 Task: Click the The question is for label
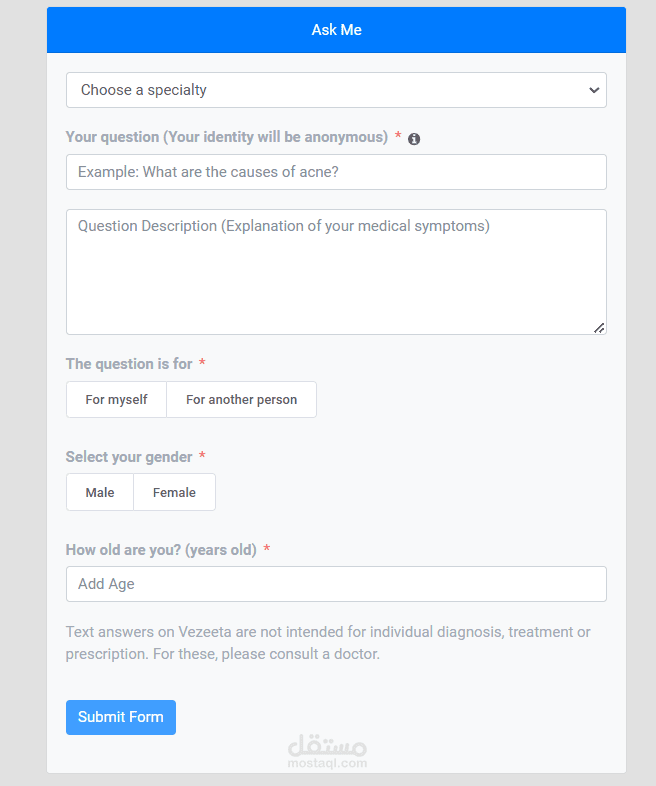pos(129,364)
